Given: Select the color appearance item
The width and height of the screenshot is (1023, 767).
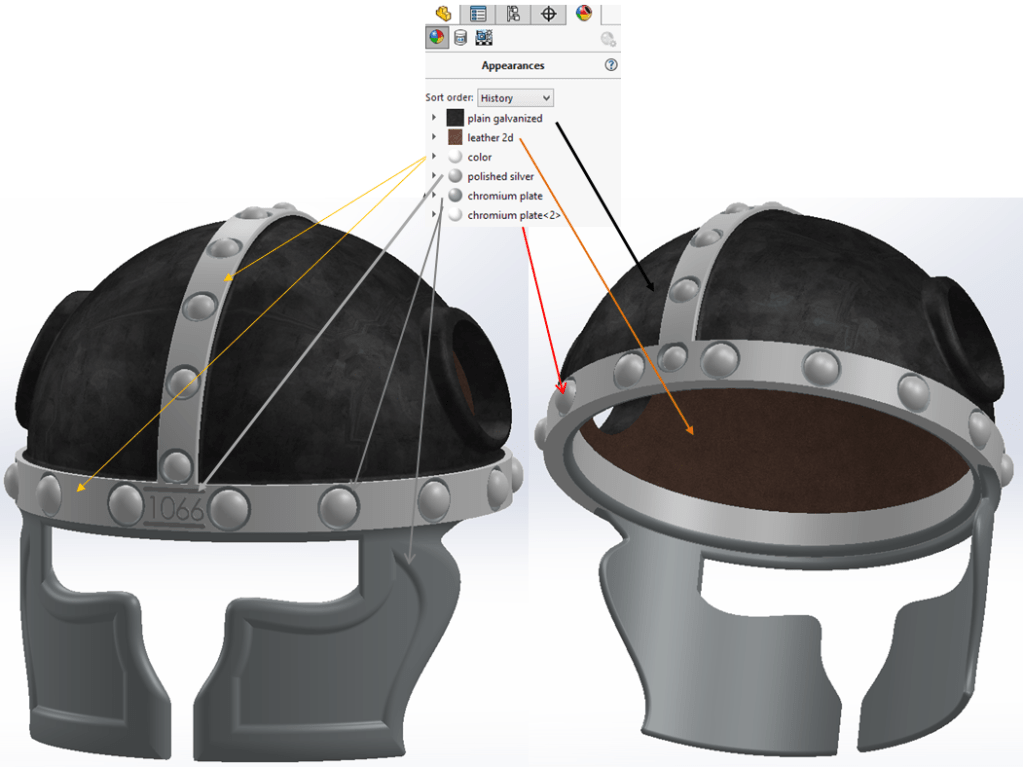Looking at the screenshot, I should (479, 157).
